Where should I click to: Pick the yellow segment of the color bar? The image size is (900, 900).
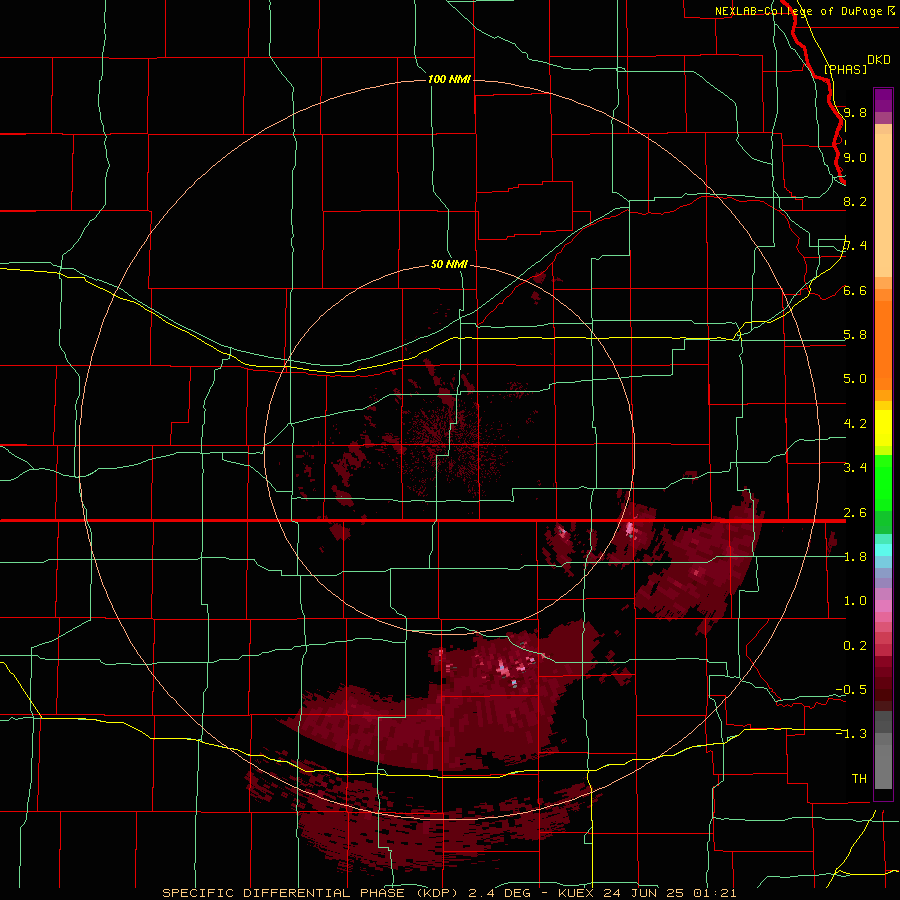pos(883,428)
